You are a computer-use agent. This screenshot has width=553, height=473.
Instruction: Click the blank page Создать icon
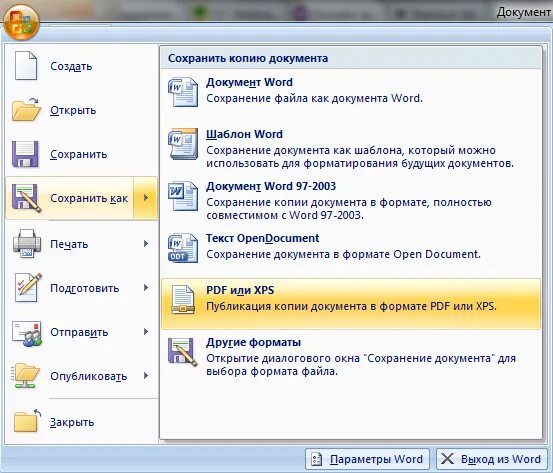coord(25,65)
